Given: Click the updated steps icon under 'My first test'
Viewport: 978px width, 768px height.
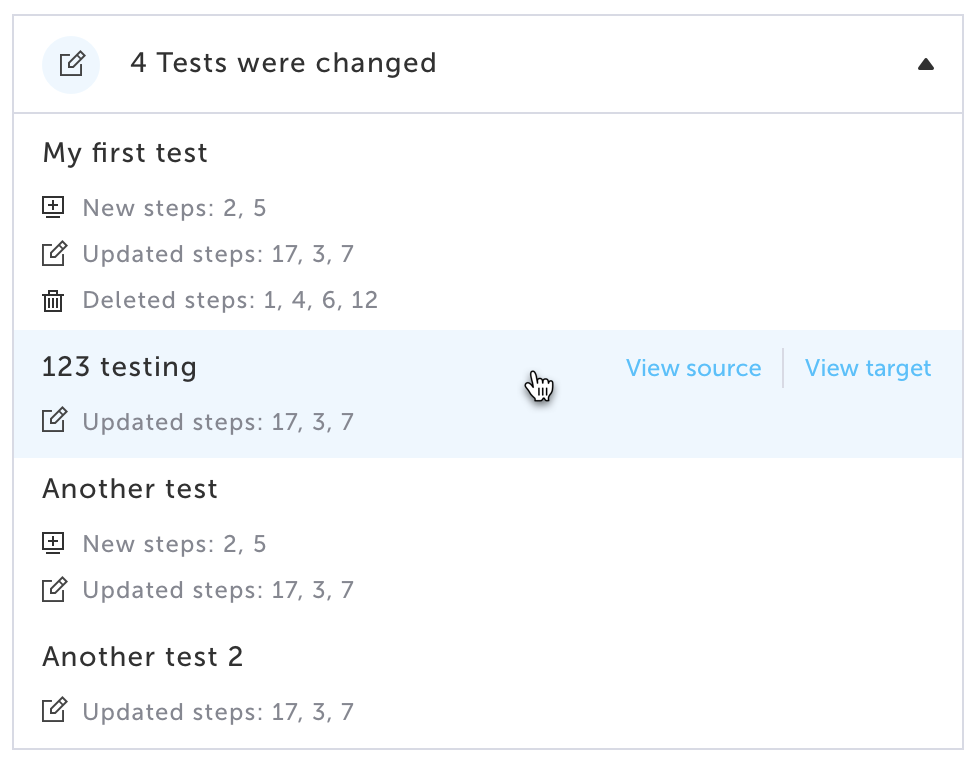Looking at the screenshot, I should pyautogui.click(x=54, y=254).
